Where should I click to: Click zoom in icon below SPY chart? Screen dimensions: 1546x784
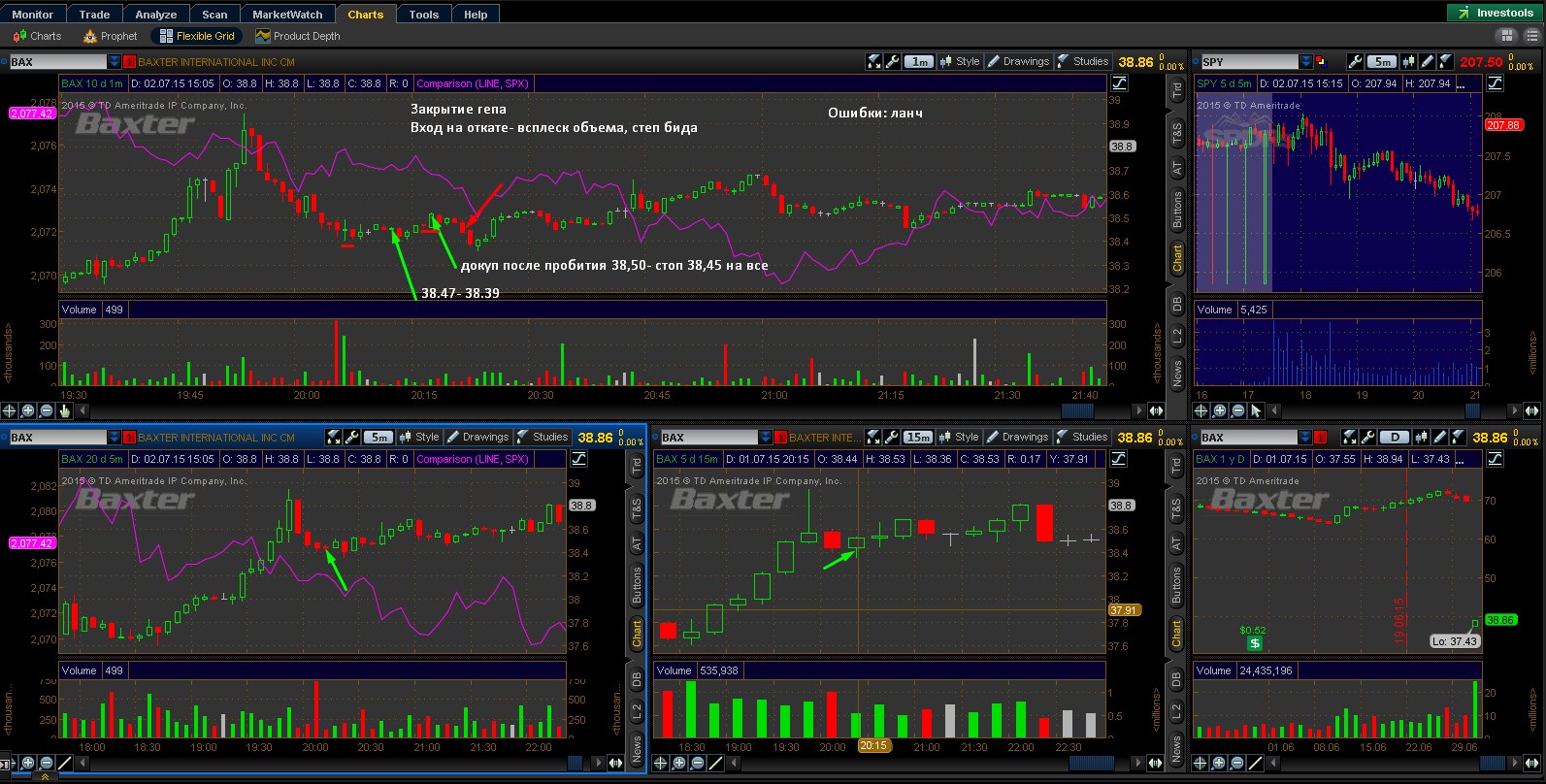(x=1220, y=410)
